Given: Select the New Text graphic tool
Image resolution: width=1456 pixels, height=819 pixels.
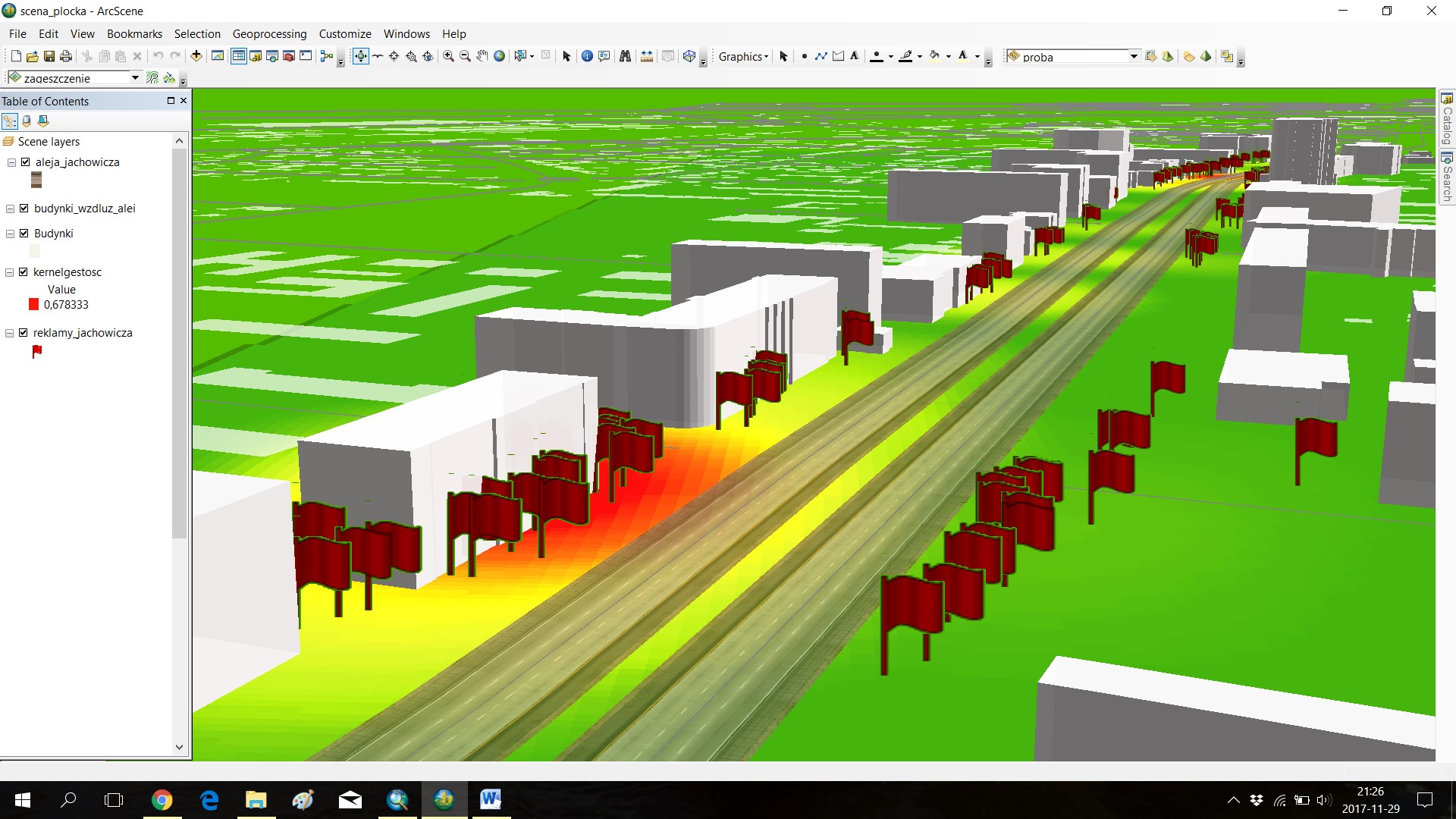Looking at the screenshot, I should [855, 56].
